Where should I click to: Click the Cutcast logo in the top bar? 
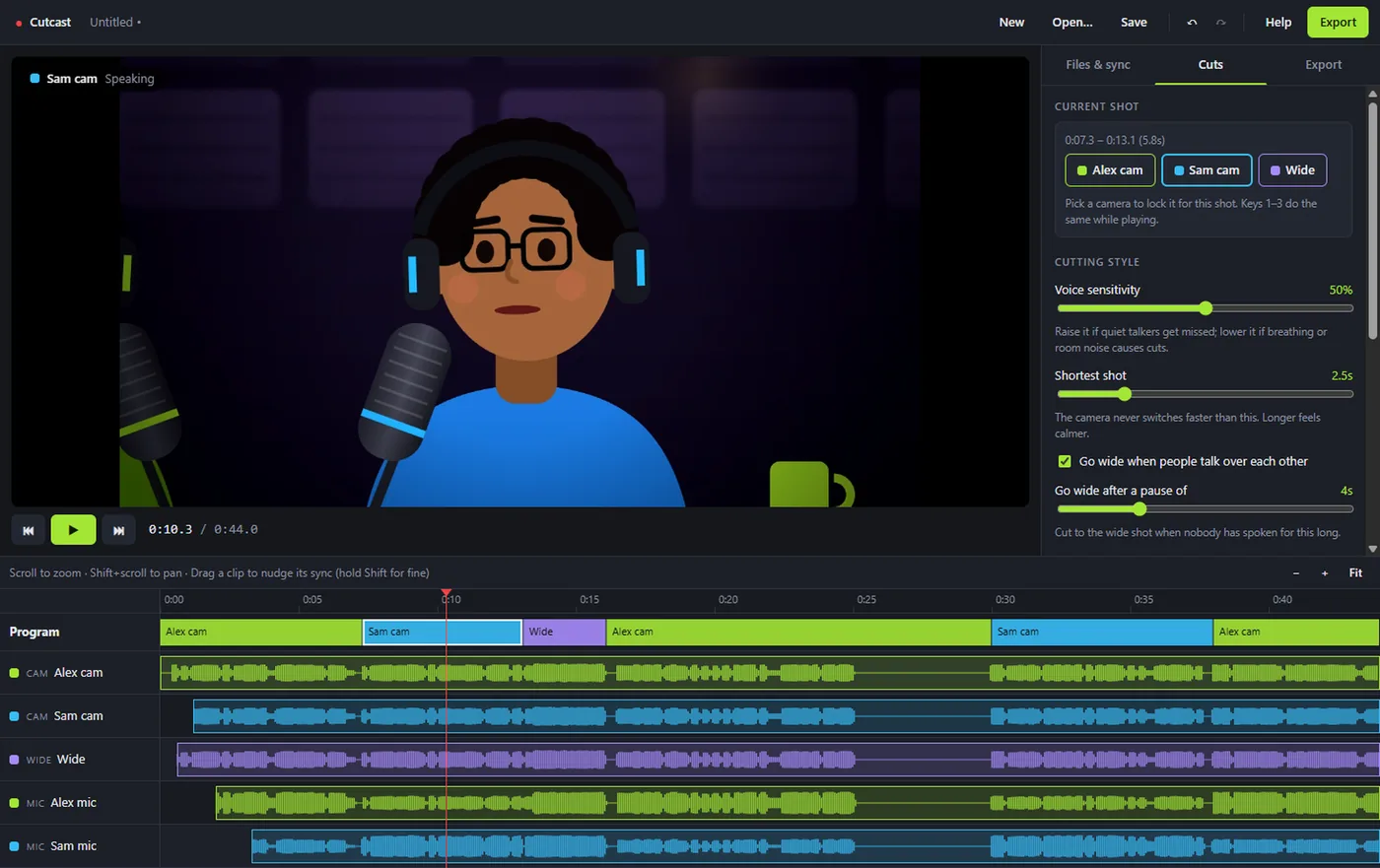click(x=43, y=23)
